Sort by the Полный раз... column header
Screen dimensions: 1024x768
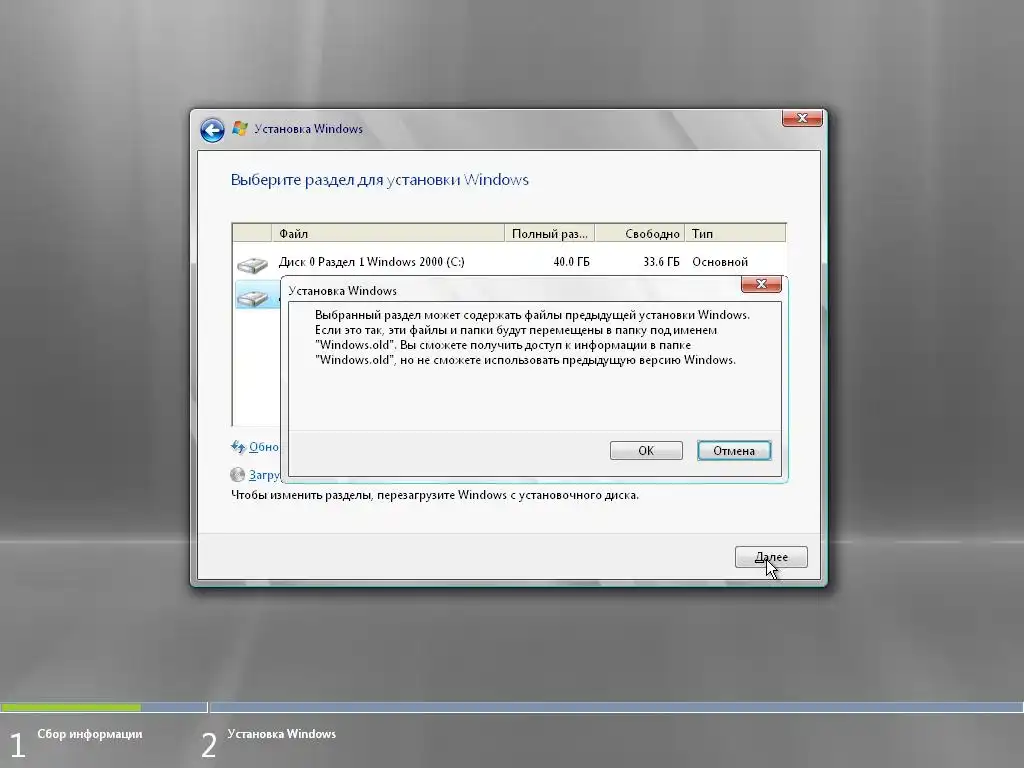(549, 233)
